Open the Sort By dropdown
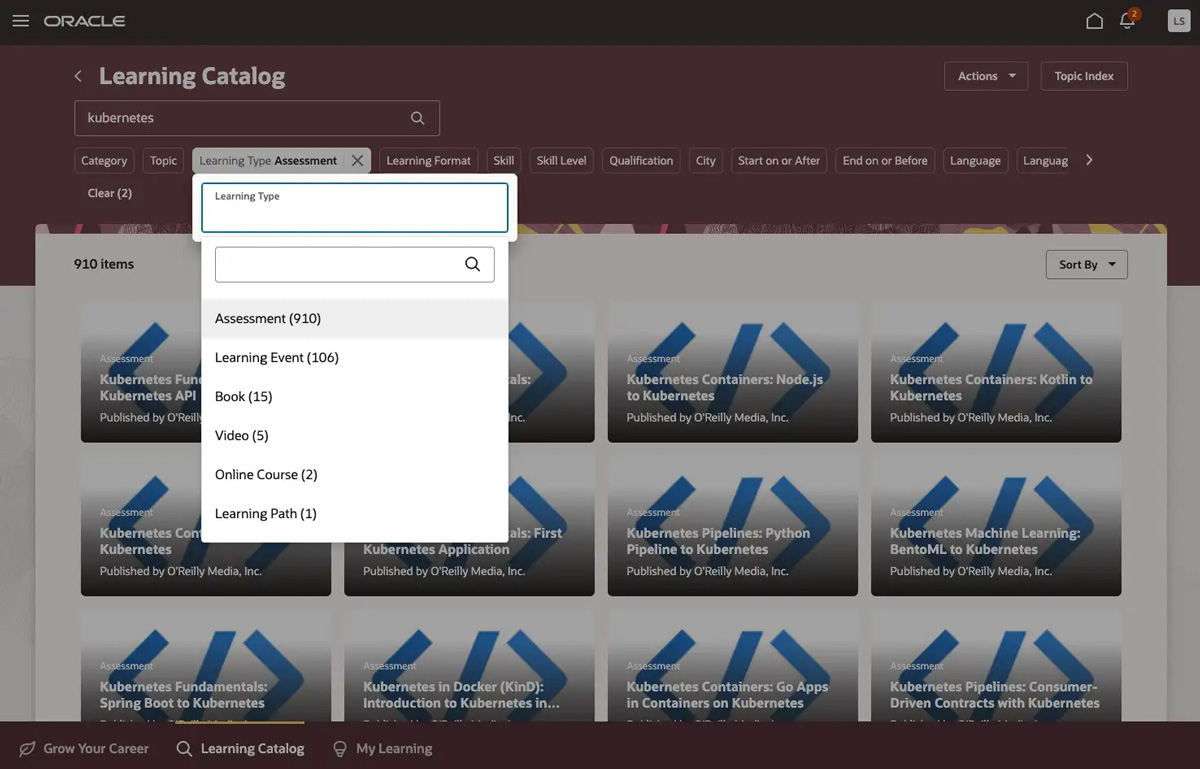 coord(1086,264)
